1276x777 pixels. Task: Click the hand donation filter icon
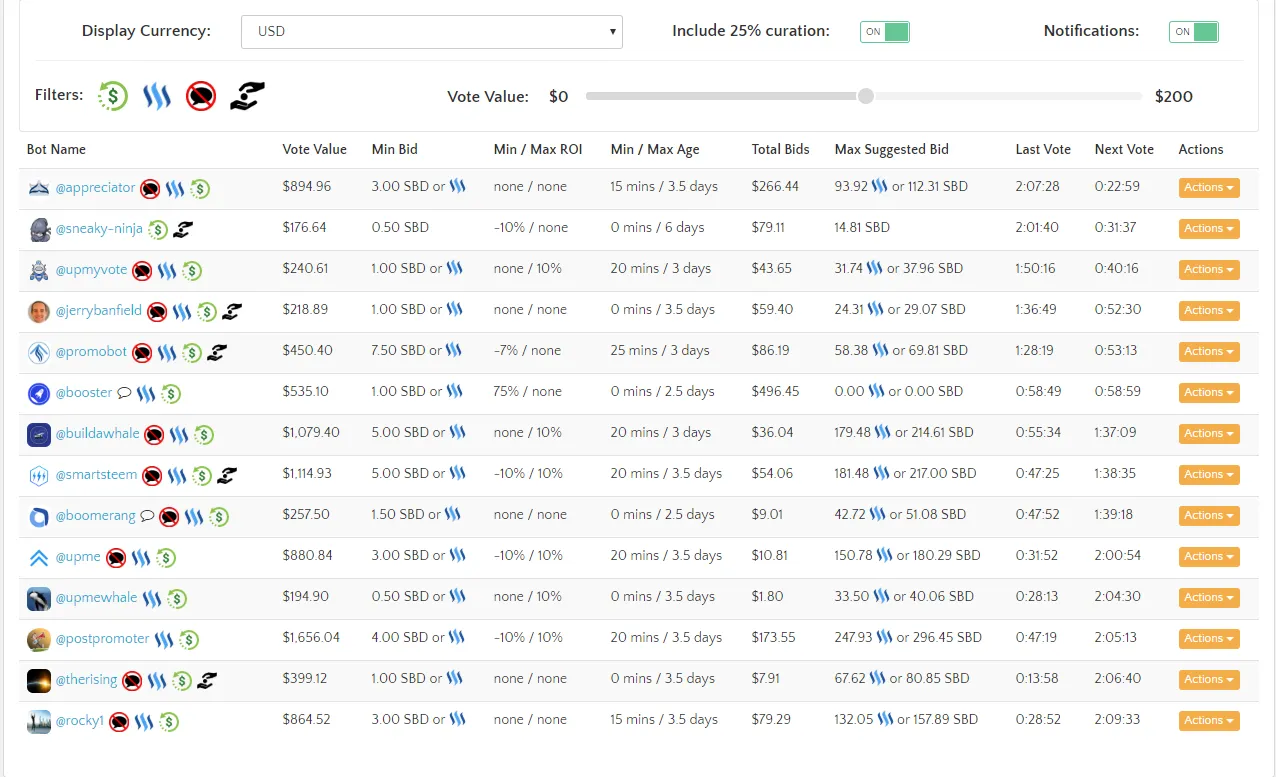coord(247,96)
